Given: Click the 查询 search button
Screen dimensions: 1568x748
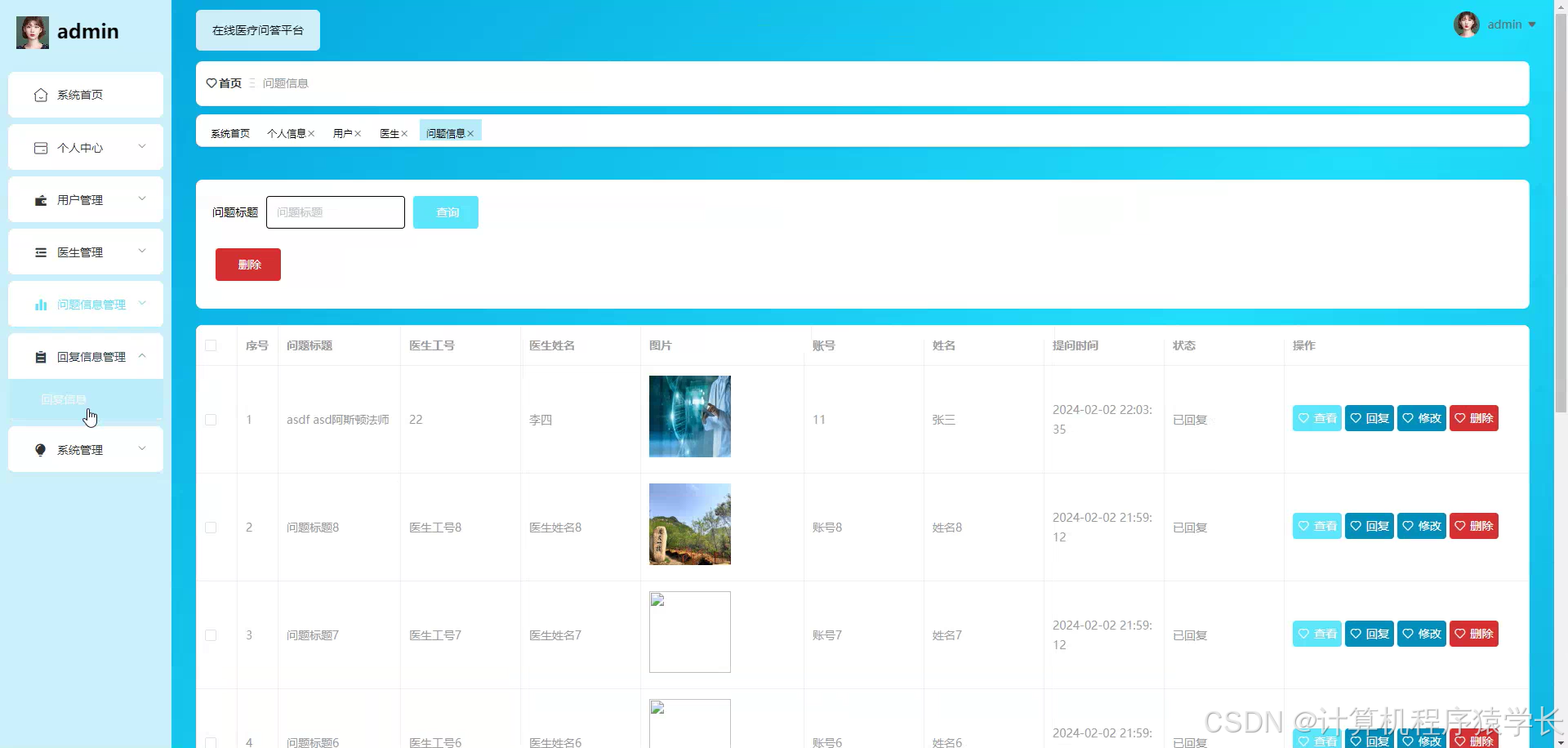Looking at the screenshot, I should point(446,212).
